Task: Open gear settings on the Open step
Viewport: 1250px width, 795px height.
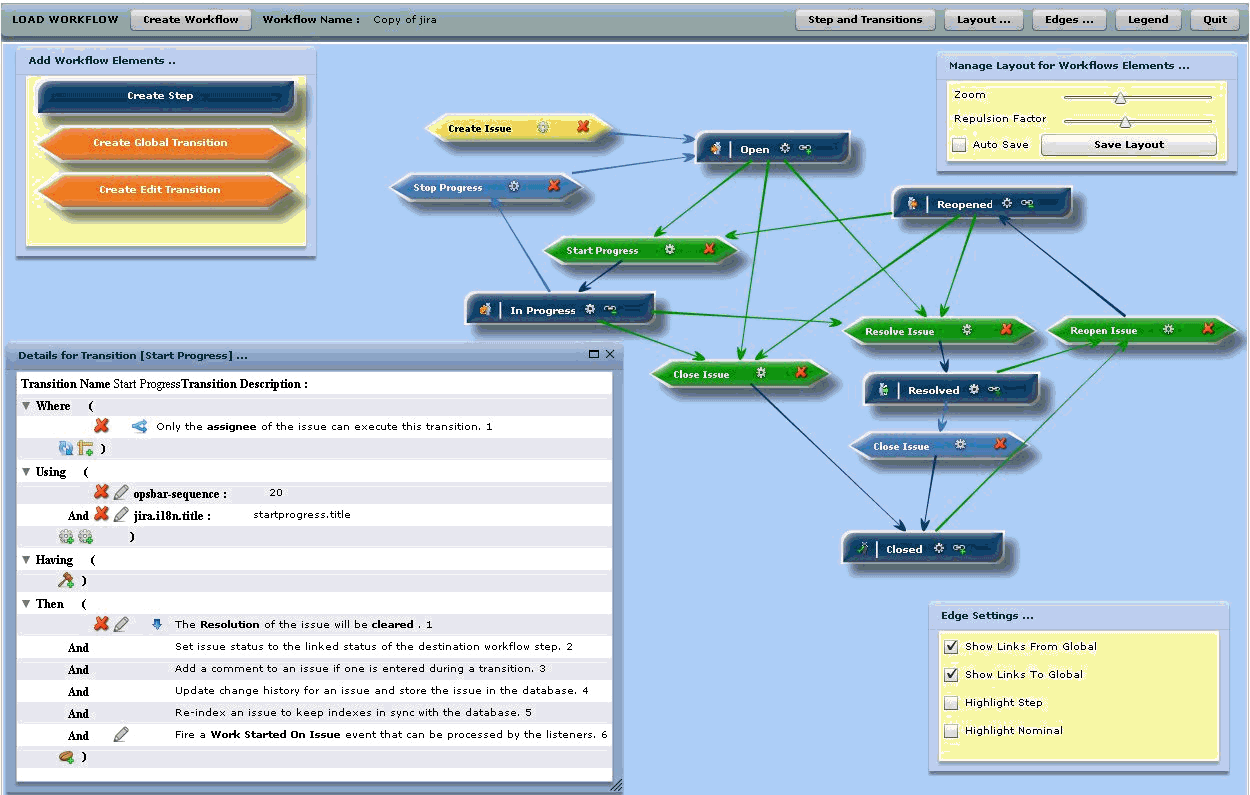Action: click(x=785, y=149)
